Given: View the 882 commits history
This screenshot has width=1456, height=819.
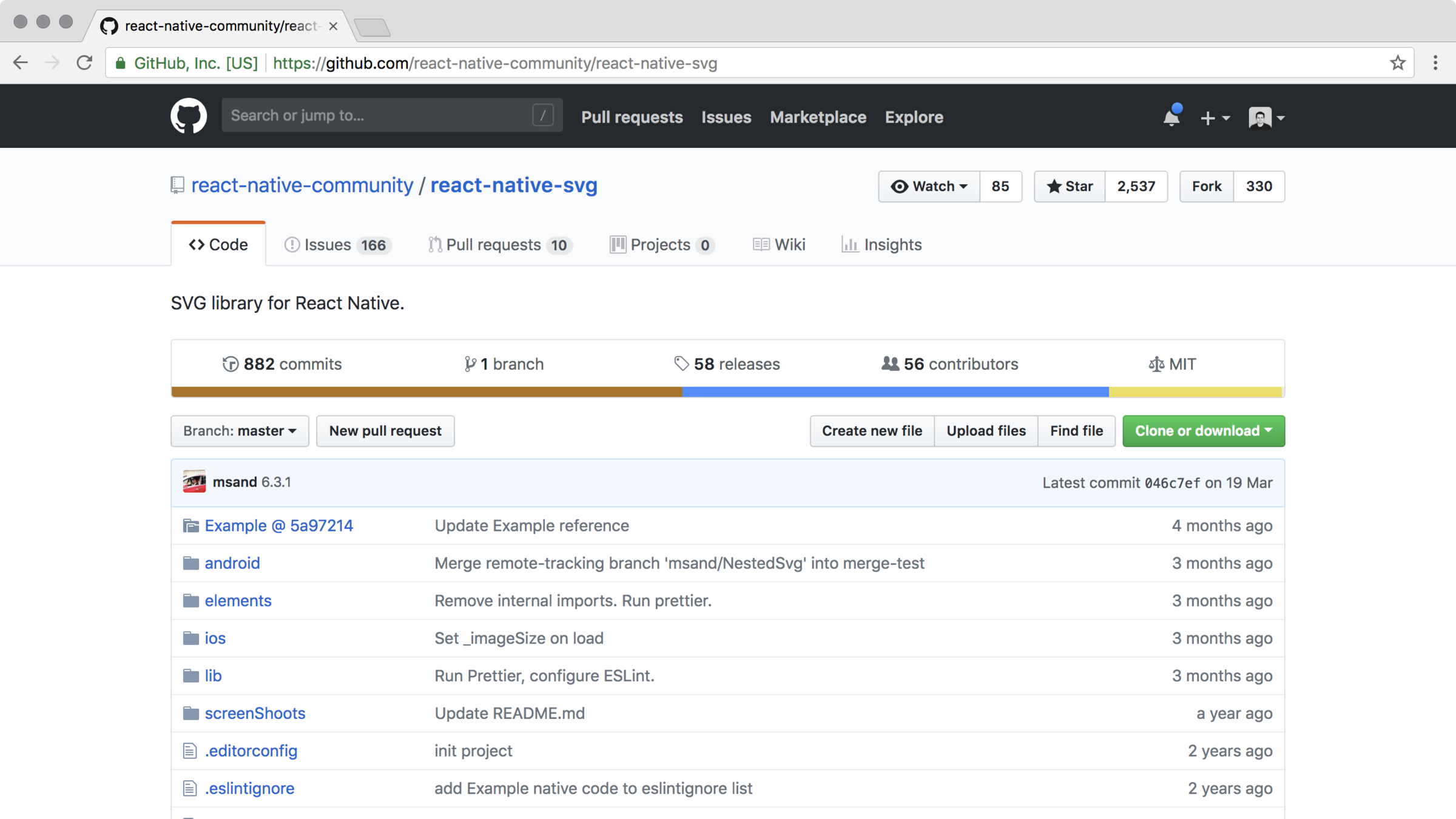Looking at the screenshot, I should [x=282, y=364].
